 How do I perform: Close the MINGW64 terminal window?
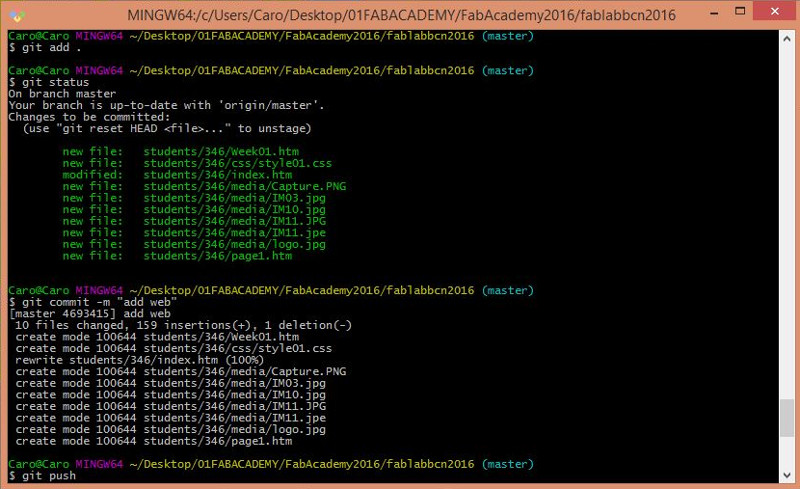click(x=774, y=11)
